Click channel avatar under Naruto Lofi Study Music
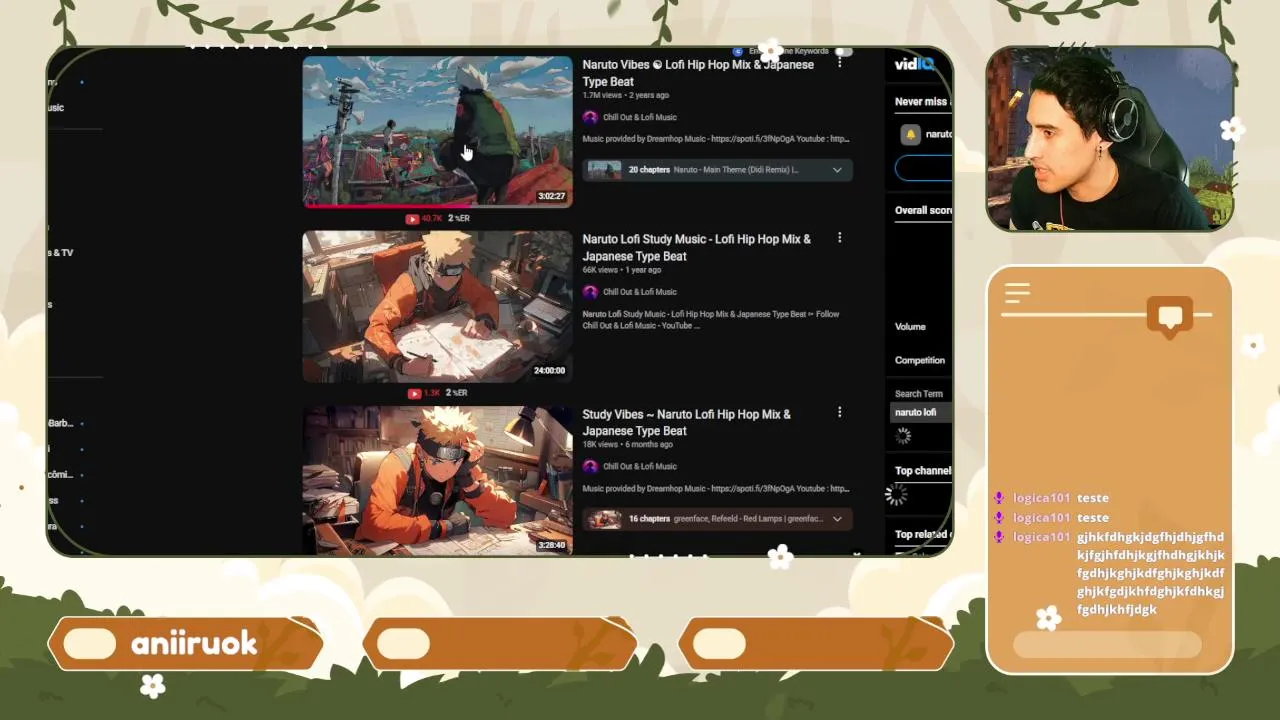The image size is (1280, 720). click(590, 292)
